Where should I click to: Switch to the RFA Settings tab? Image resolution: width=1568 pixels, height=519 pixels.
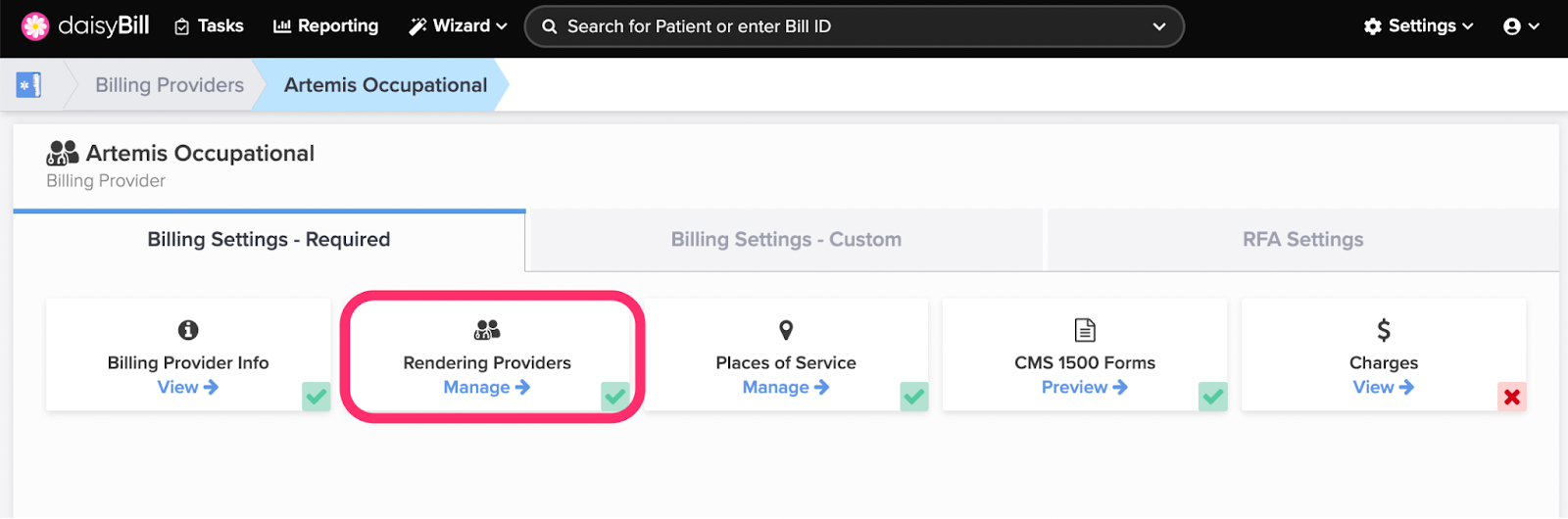click(1303, 240)
